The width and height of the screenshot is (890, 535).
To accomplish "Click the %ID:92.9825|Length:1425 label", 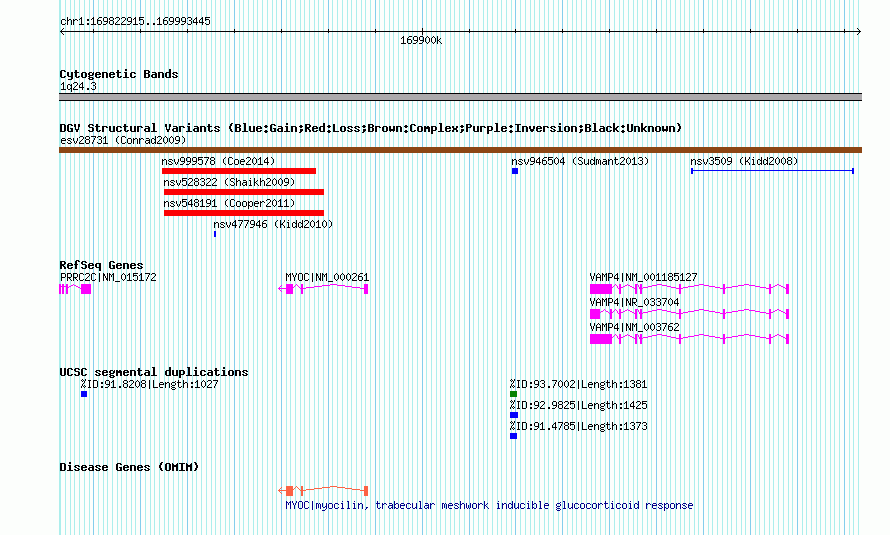I will [x=578, y=405].
